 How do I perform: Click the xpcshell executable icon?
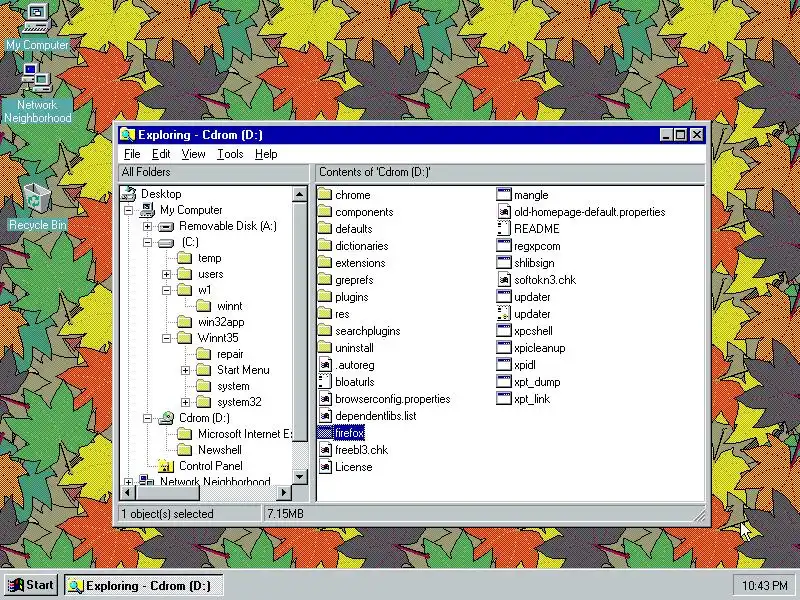click(x=504, y=331)
